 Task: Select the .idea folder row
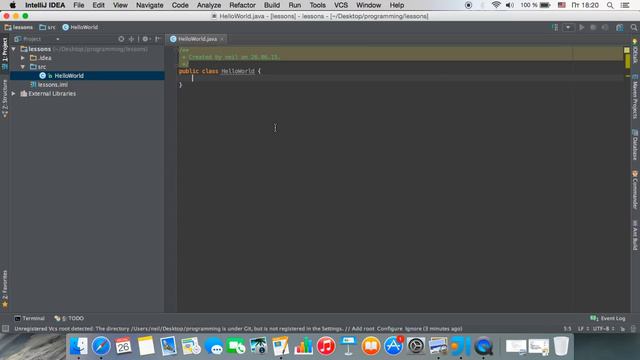coord(87,58)
